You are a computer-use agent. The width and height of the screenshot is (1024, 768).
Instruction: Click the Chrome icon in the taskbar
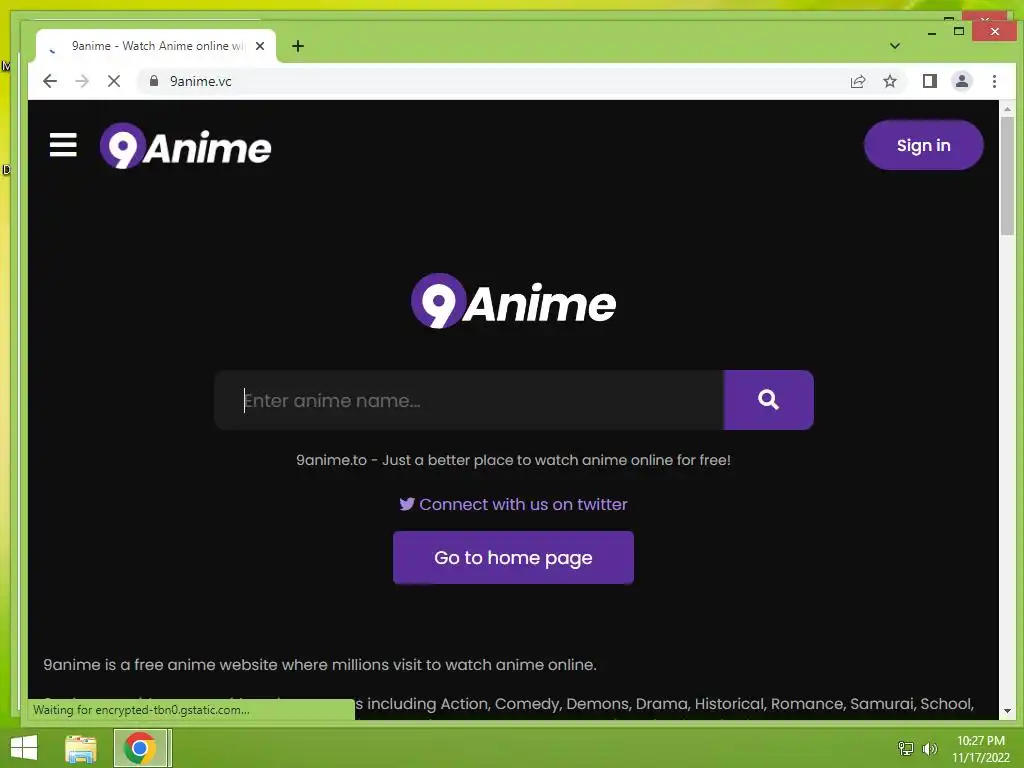(139, 748)
